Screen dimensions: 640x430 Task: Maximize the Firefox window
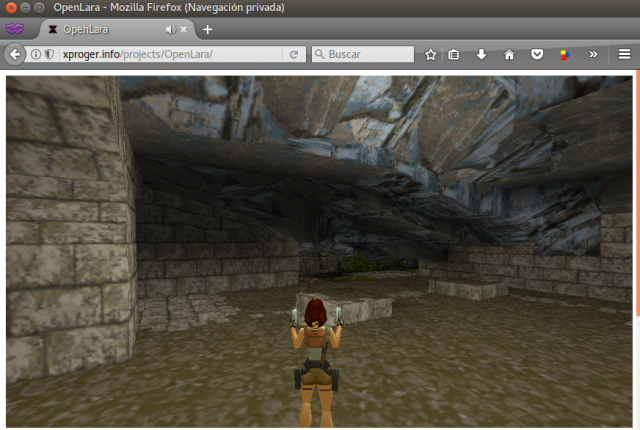click(39, 7)
